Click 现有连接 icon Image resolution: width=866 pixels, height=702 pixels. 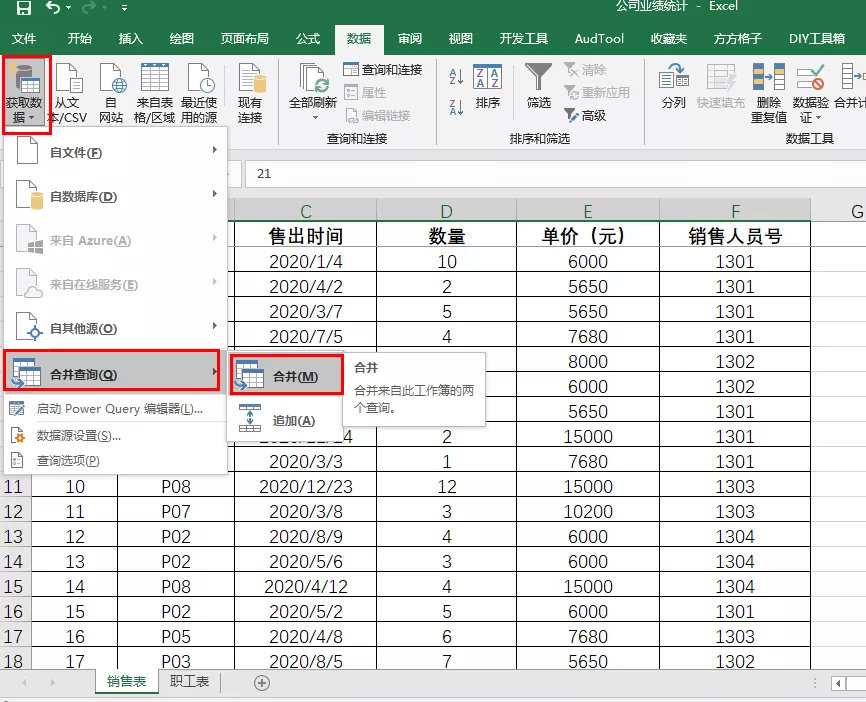tap(251, 77)
